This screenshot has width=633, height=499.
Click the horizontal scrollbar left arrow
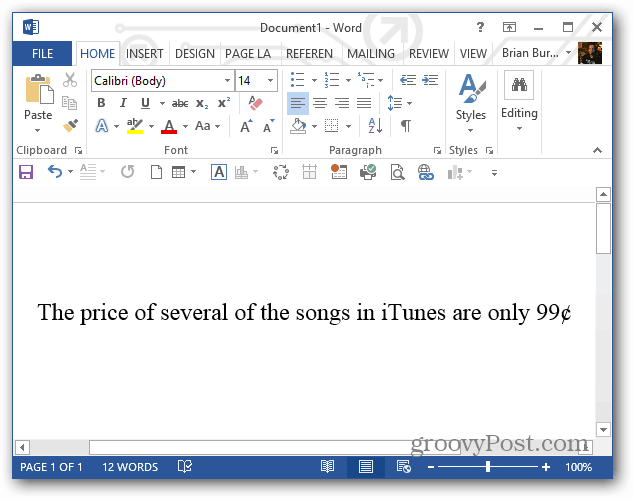click(22, 447)
